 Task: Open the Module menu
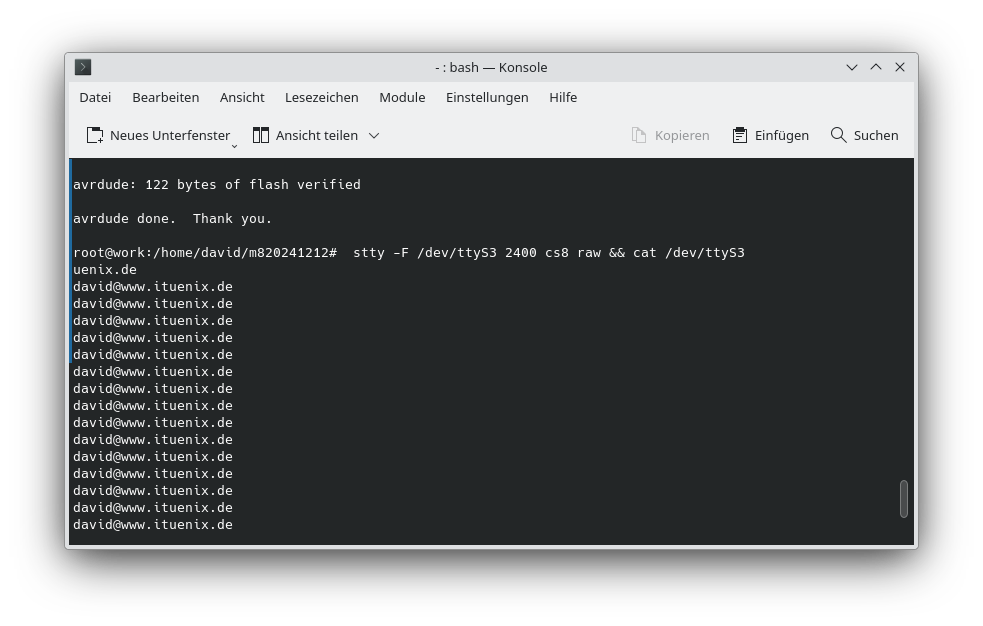point(402,97)
